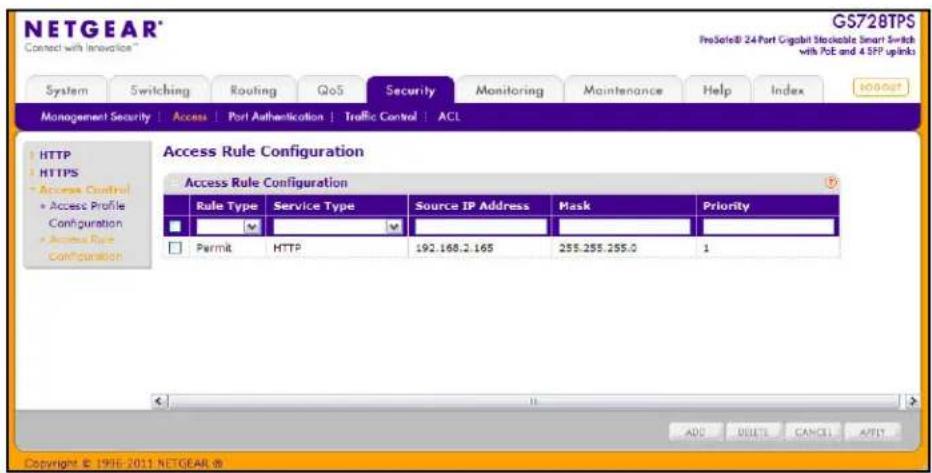The height and width of the screenshot is (473, 932).
Task: Open HTTPS in the sidebar
Action: click(x=58, y=173)
